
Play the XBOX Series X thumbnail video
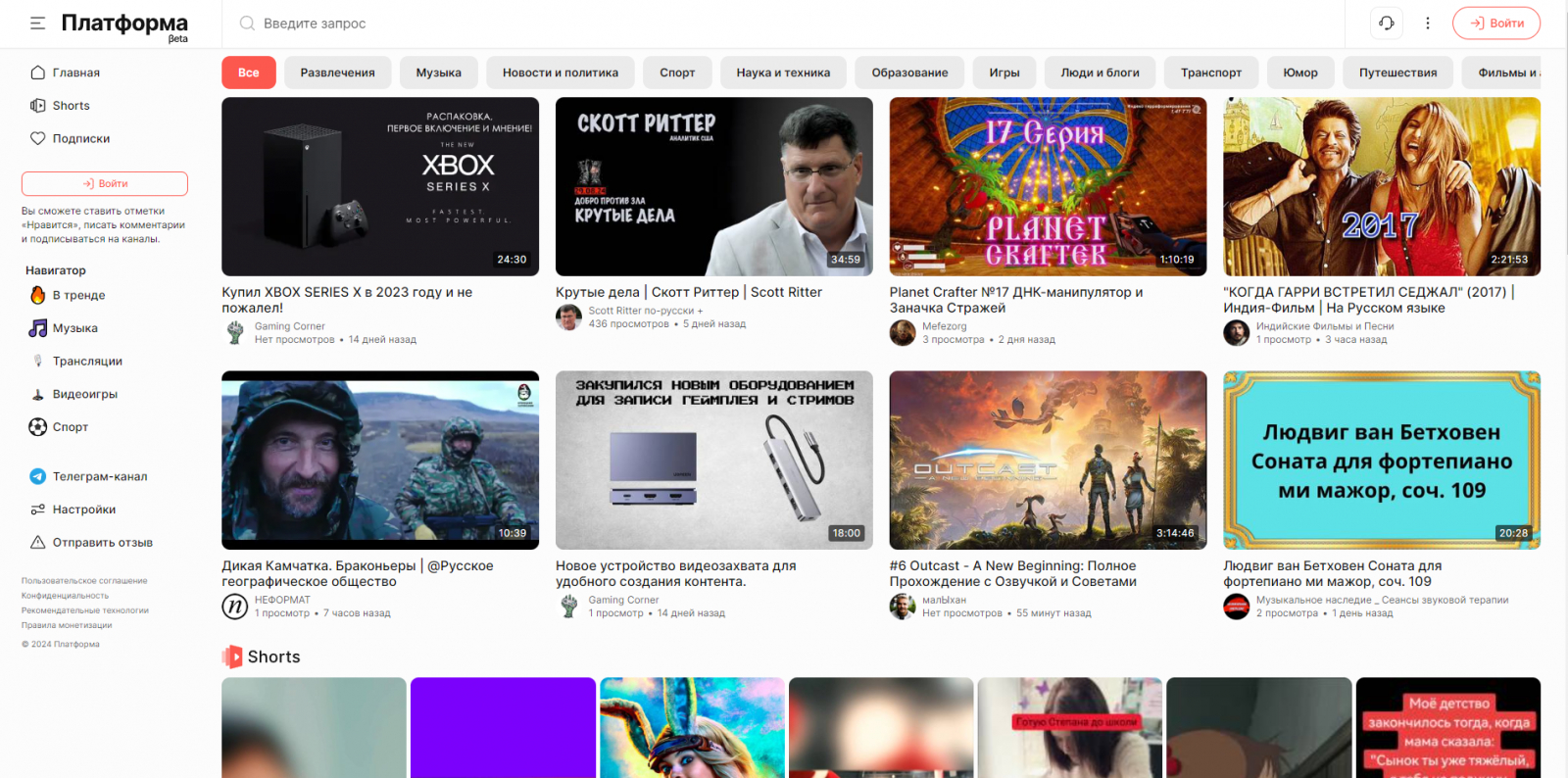pyautogui.click(x=380, y=186)
